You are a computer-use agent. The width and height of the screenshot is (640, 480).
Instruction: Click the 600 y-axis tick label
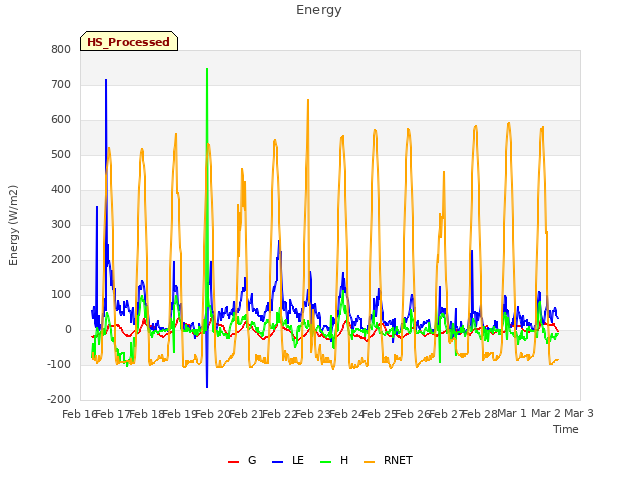pyautogui.click(x=61, y=120)
